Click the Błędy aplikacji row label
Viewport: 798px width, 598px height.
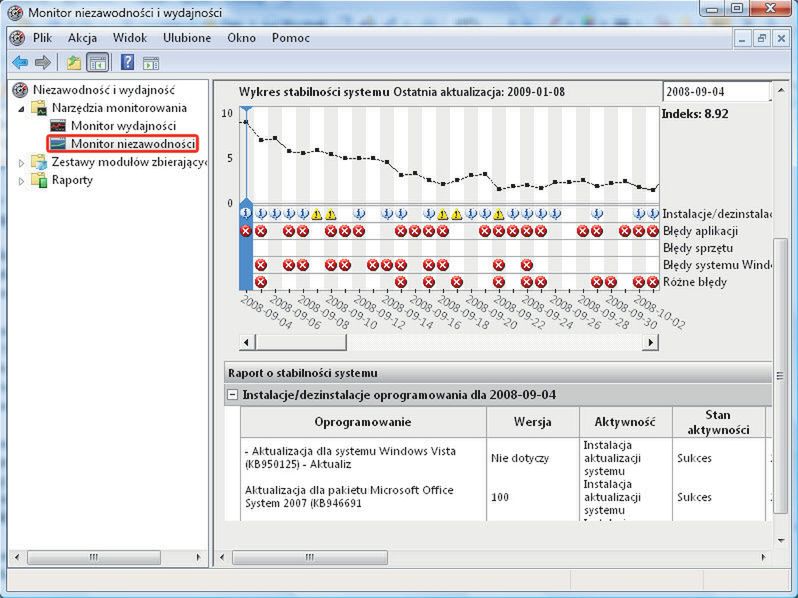(x=700, y=231)
